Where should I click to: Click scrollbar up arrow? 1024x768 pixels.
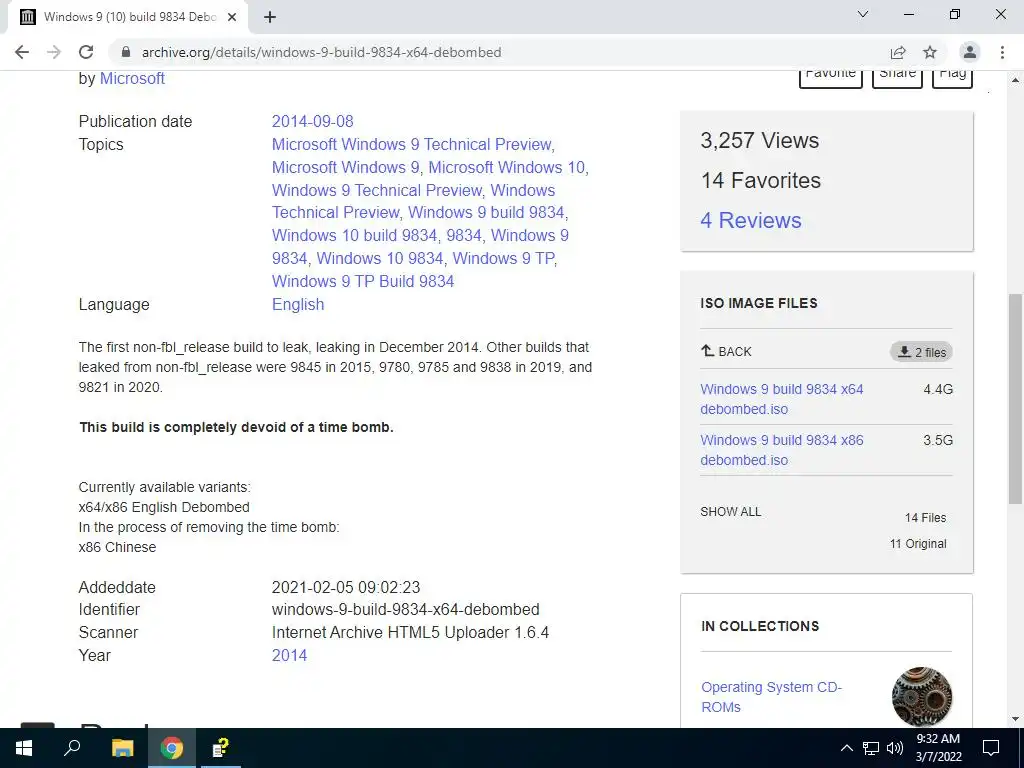1015,80
